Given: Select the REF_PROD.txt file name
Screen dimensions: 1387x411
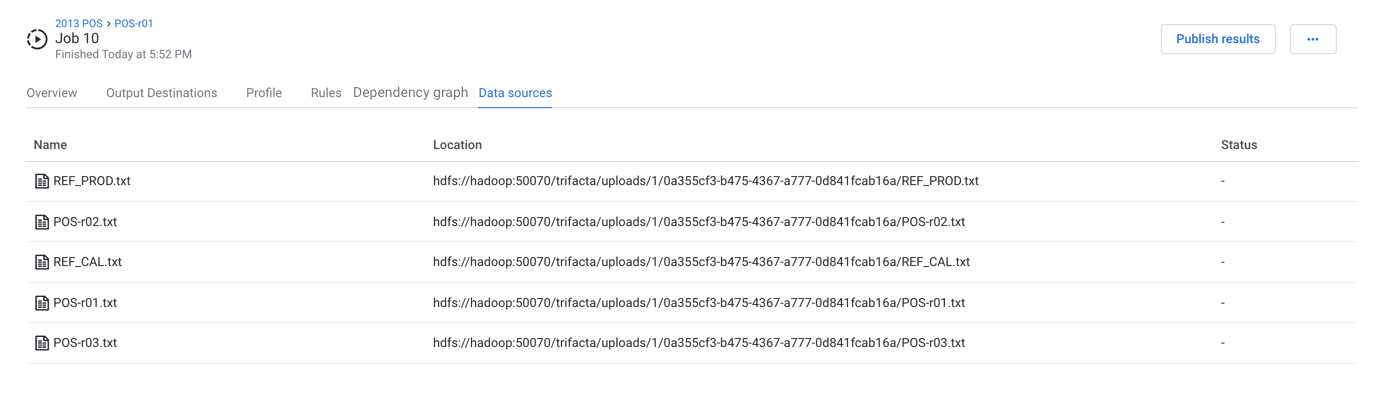Looking at the screenshot, I should pyautogui.click(x=92, y=181).
